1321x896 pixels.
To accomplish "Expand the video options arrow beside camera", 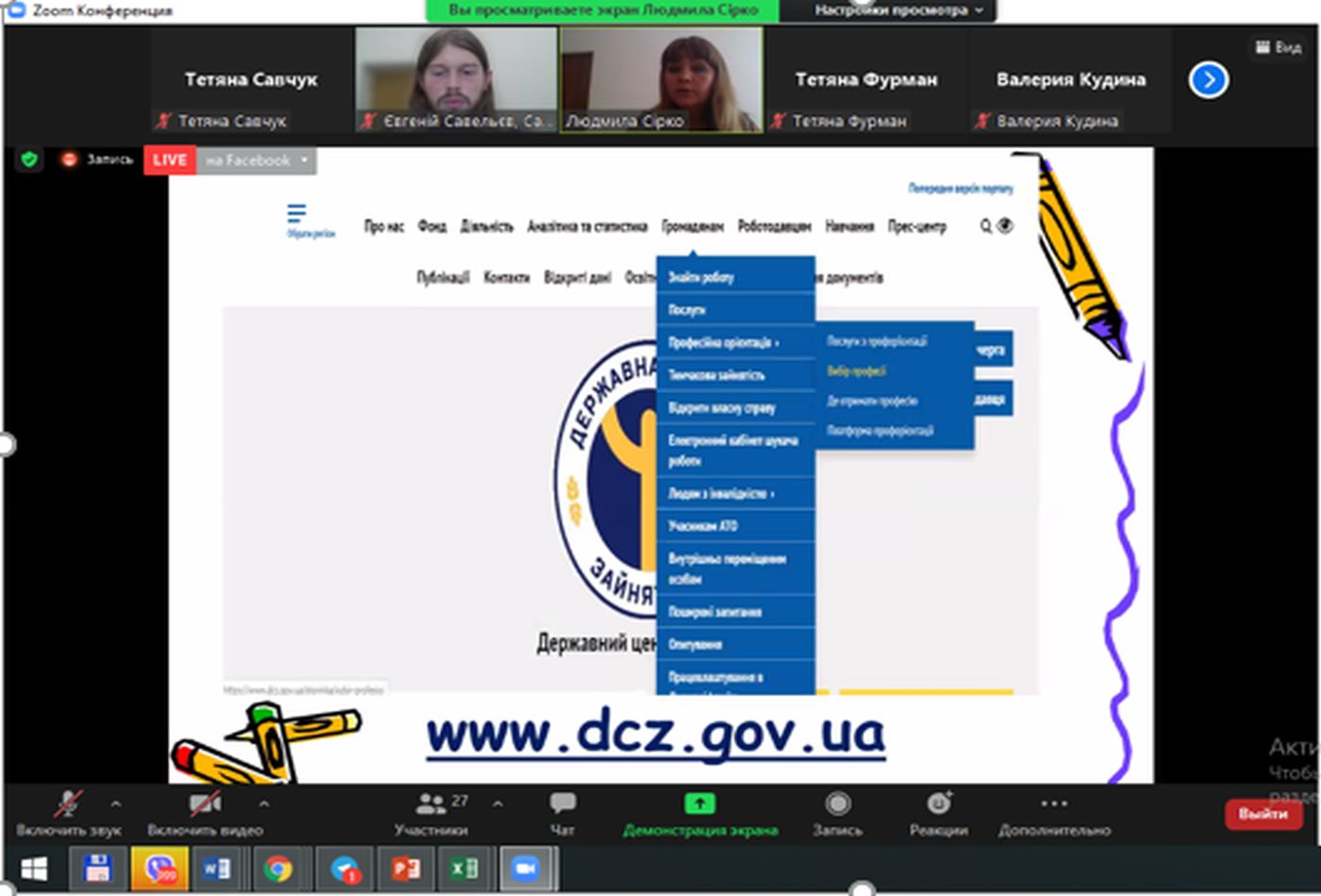I will pyautogui.click(x=263, y=805).
